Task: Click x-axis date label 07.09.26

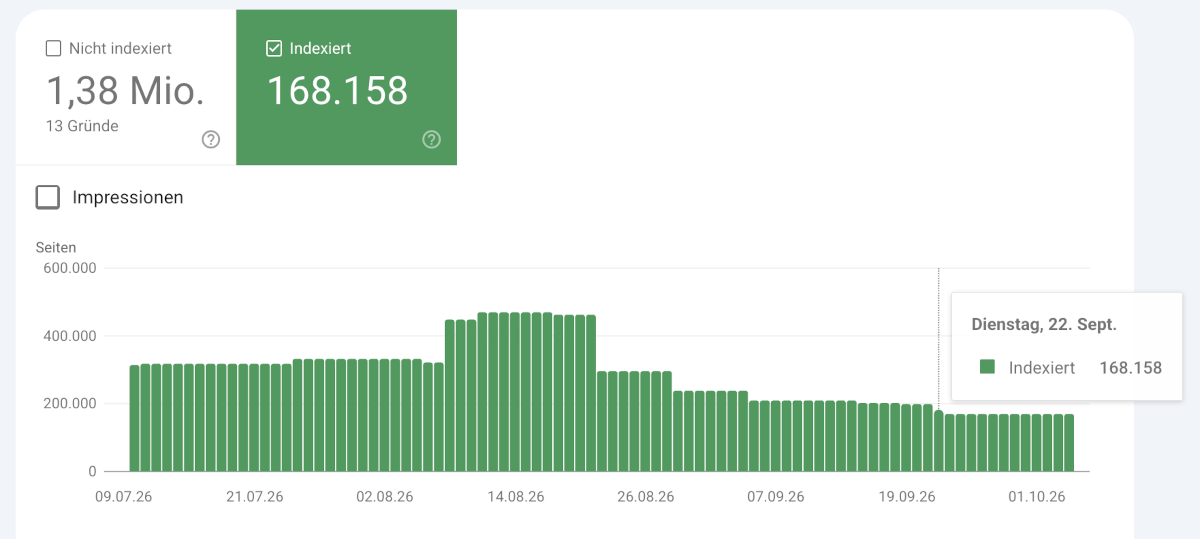Action: pyautogui.click(x=776, y=496)
